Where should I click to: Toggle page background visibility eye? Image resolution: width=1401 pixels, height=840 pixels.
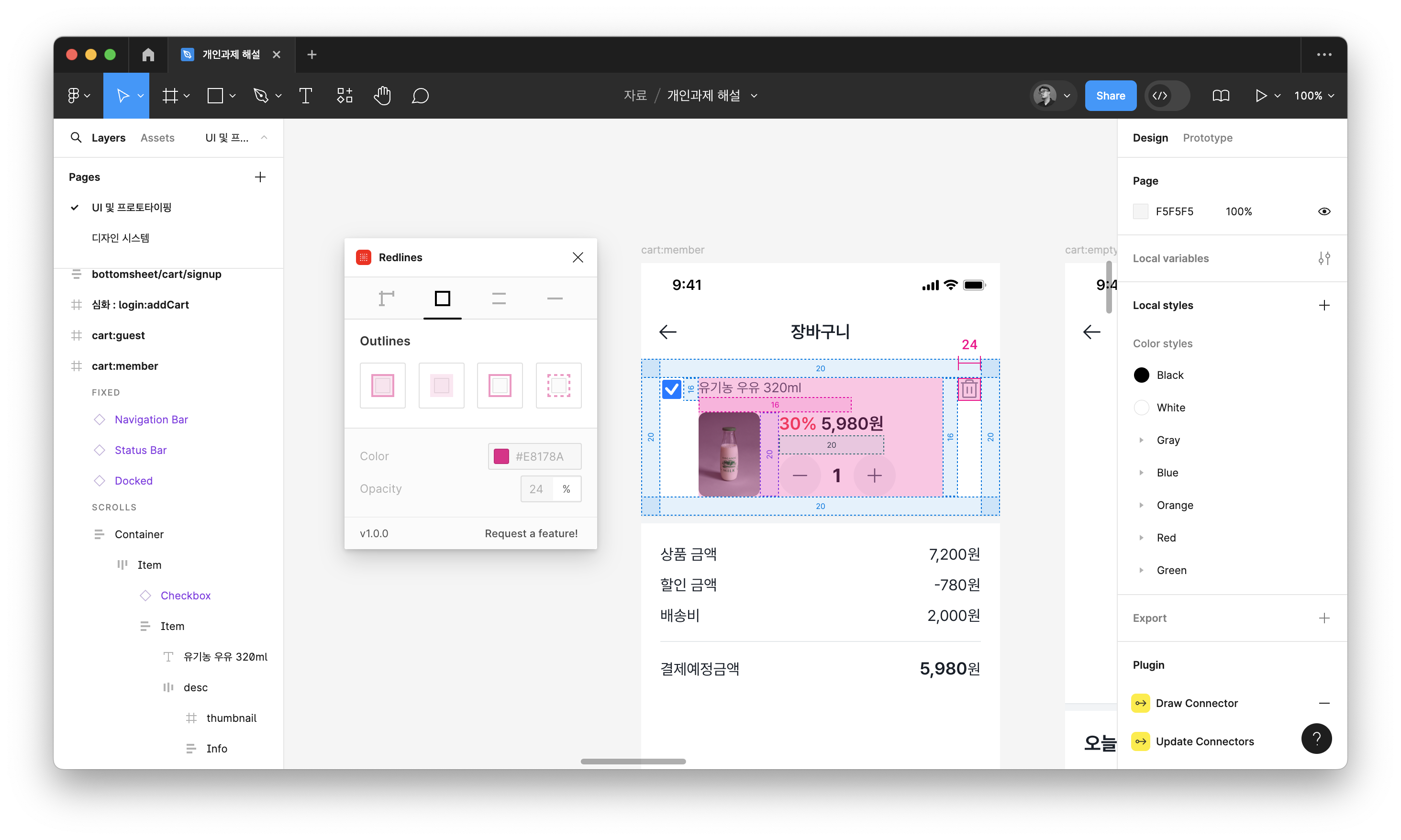tap(1324, 211)
